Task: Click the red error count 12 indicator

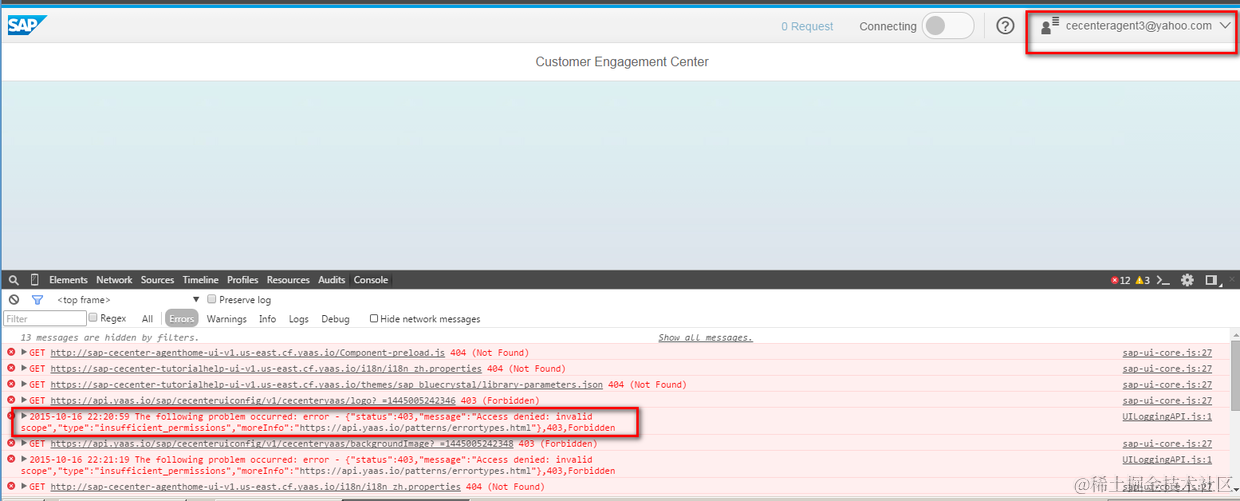Action: pyautogui.click(x=1121, y=280)
